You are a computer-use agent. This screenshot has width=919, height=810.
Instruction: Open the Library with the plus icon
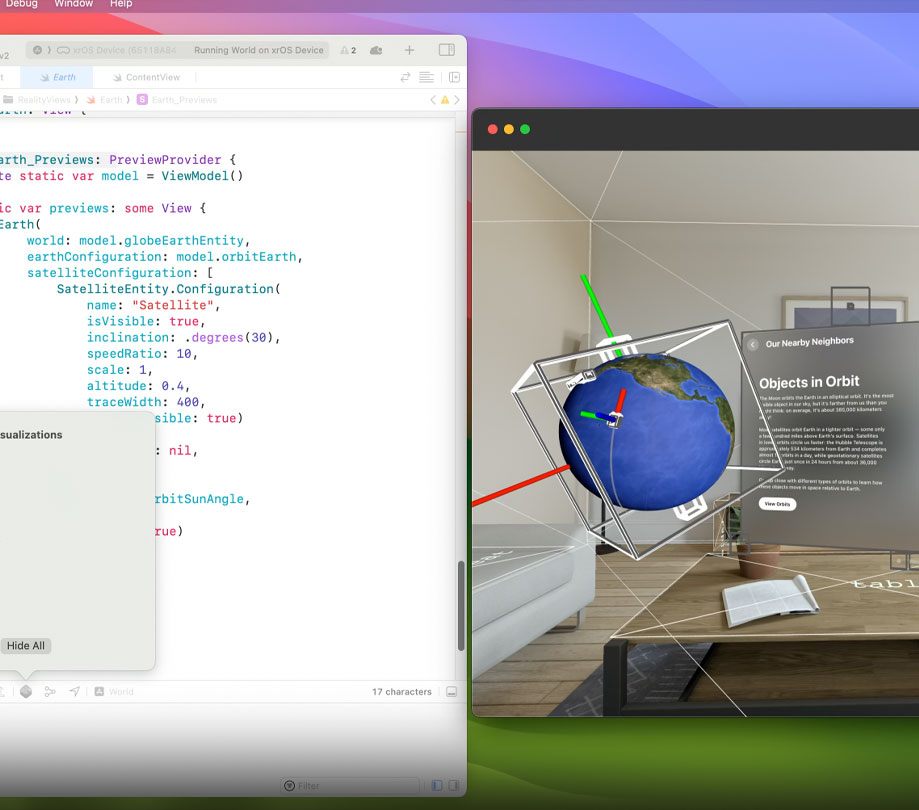click(409, 50)
